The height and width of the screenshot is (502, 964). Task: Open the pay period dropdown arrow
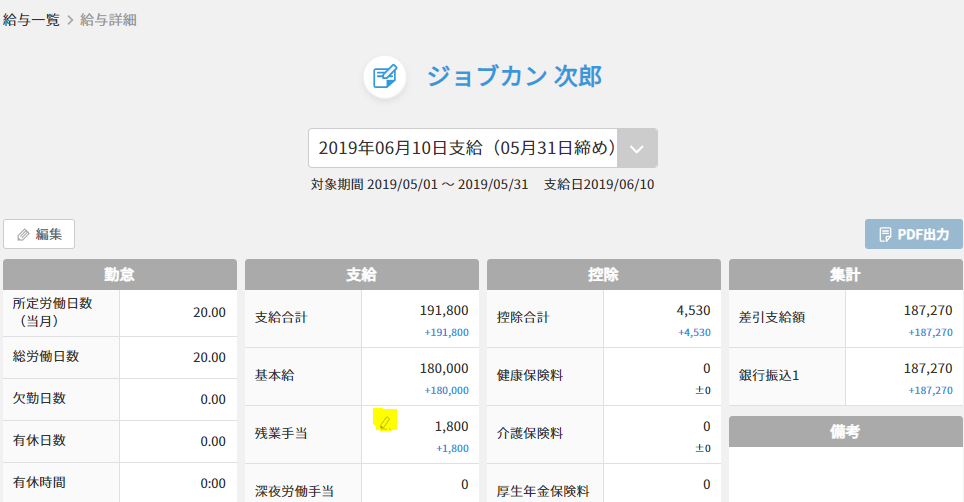[x=637, y=148]
